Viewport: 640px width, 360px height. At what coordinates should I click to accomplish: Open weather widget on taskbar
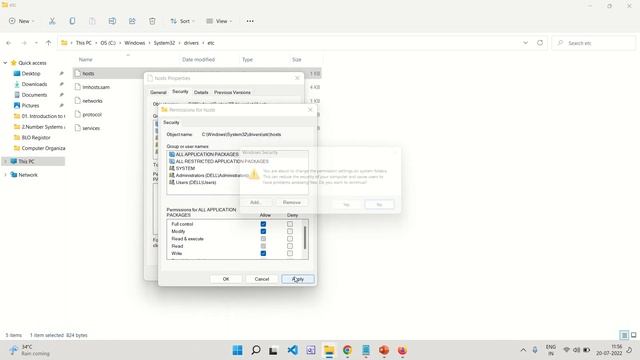pyautogui.click(x=29, y=350)
